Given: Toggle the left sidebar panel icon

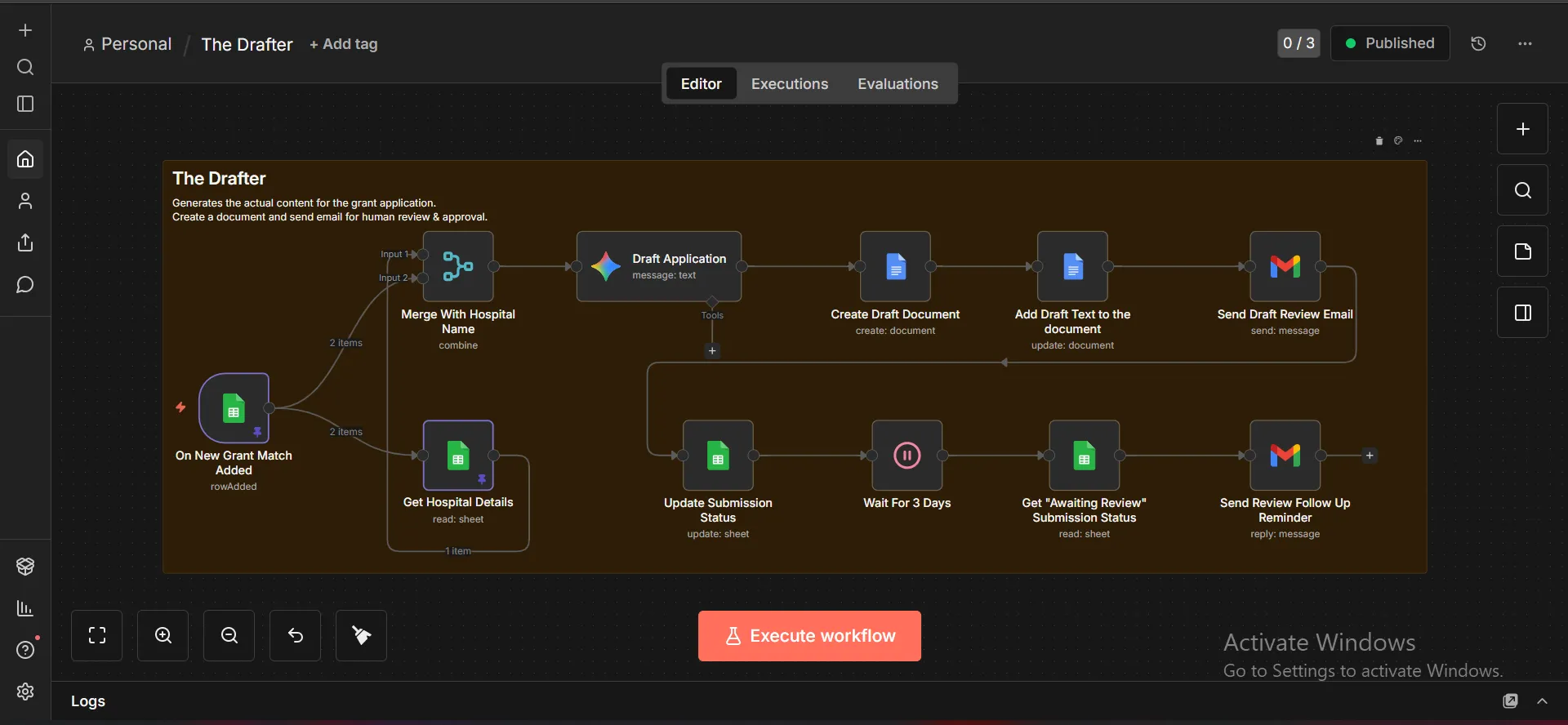Looking at the screenshot, I should click(x=25, y=104).
